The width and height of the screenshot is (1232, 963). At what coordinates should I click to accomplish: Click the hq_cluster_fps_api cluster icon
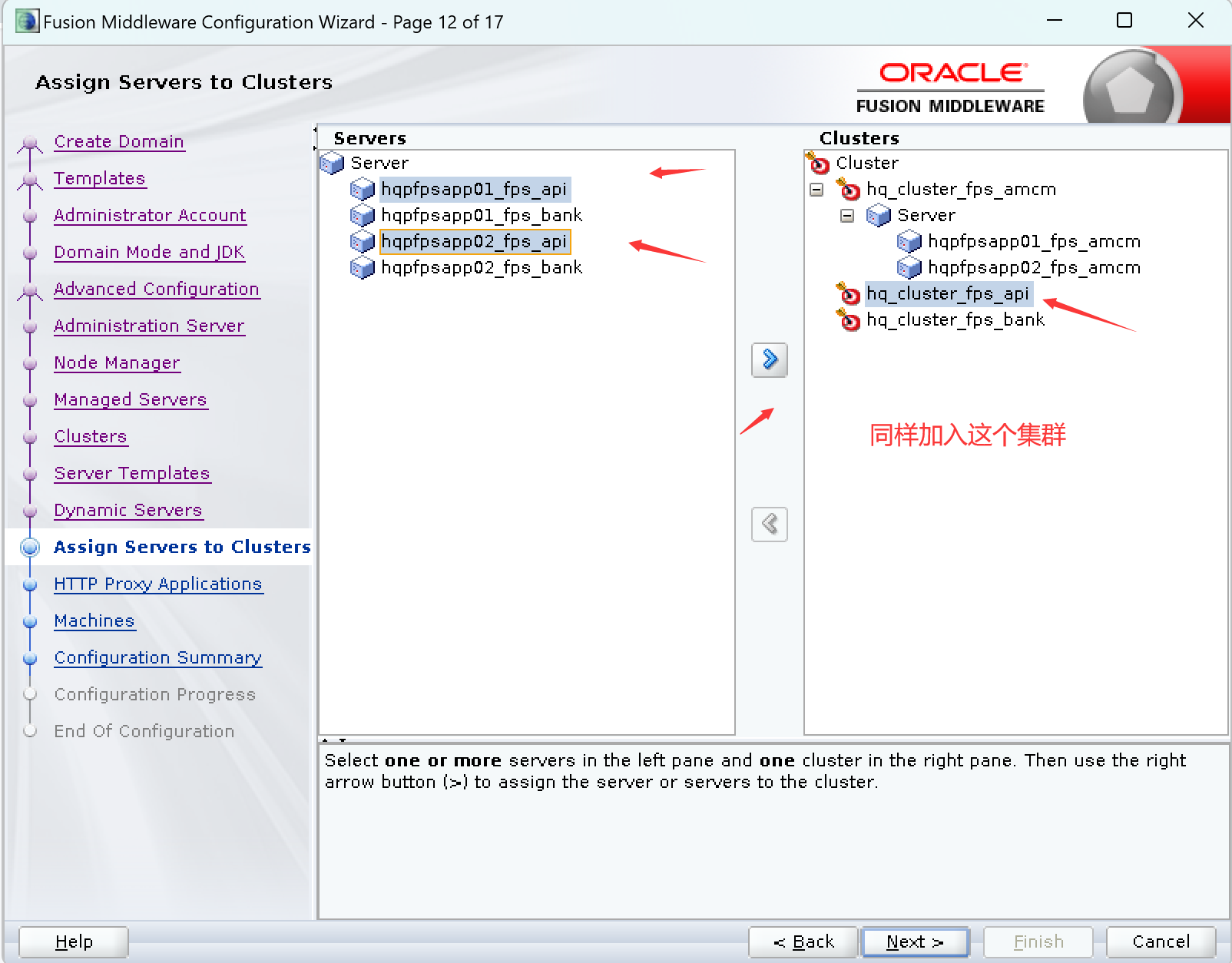(x=849, y=293)
